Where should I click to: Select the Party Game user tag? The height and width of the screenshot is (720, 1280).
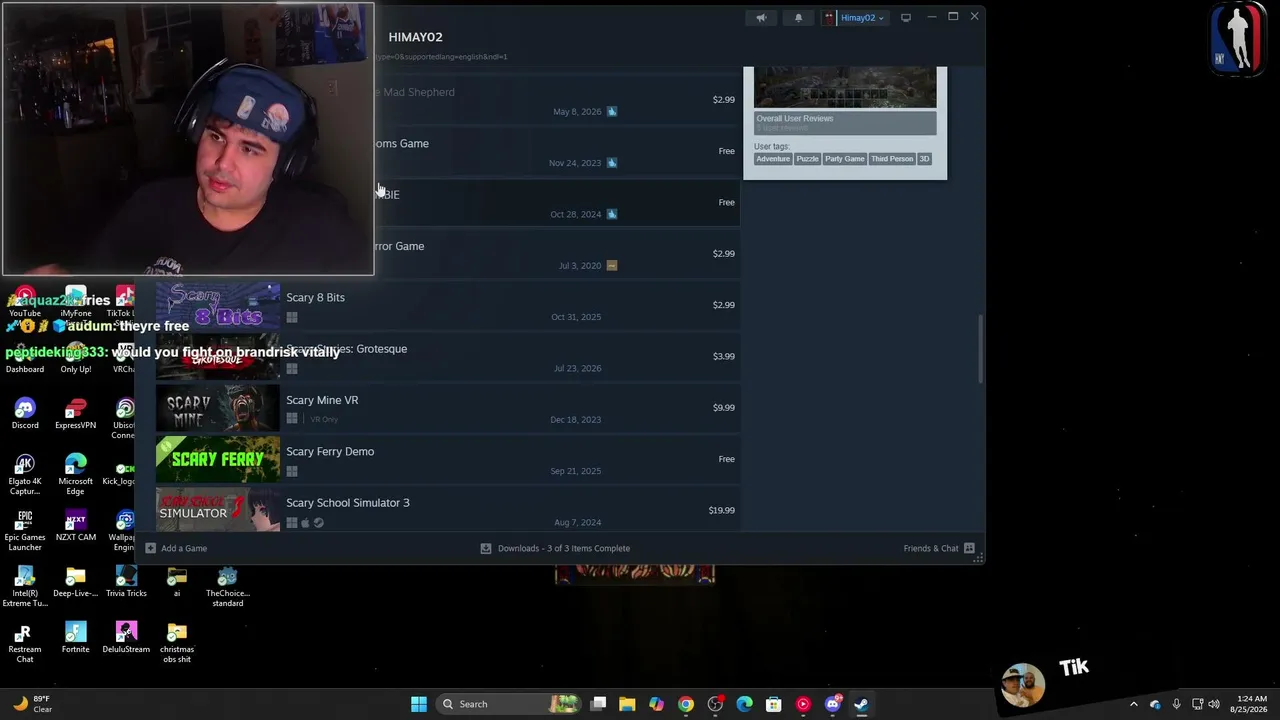pos(845,159)
